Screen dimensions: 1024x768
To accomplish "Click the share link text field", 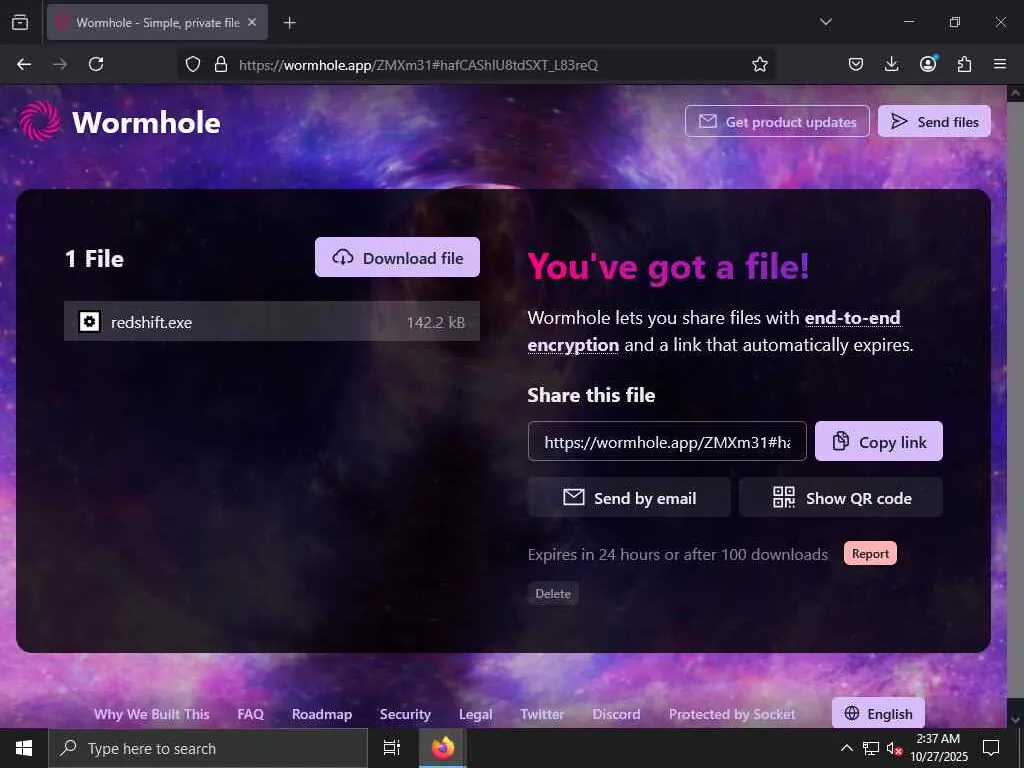I will click(667, 441).
